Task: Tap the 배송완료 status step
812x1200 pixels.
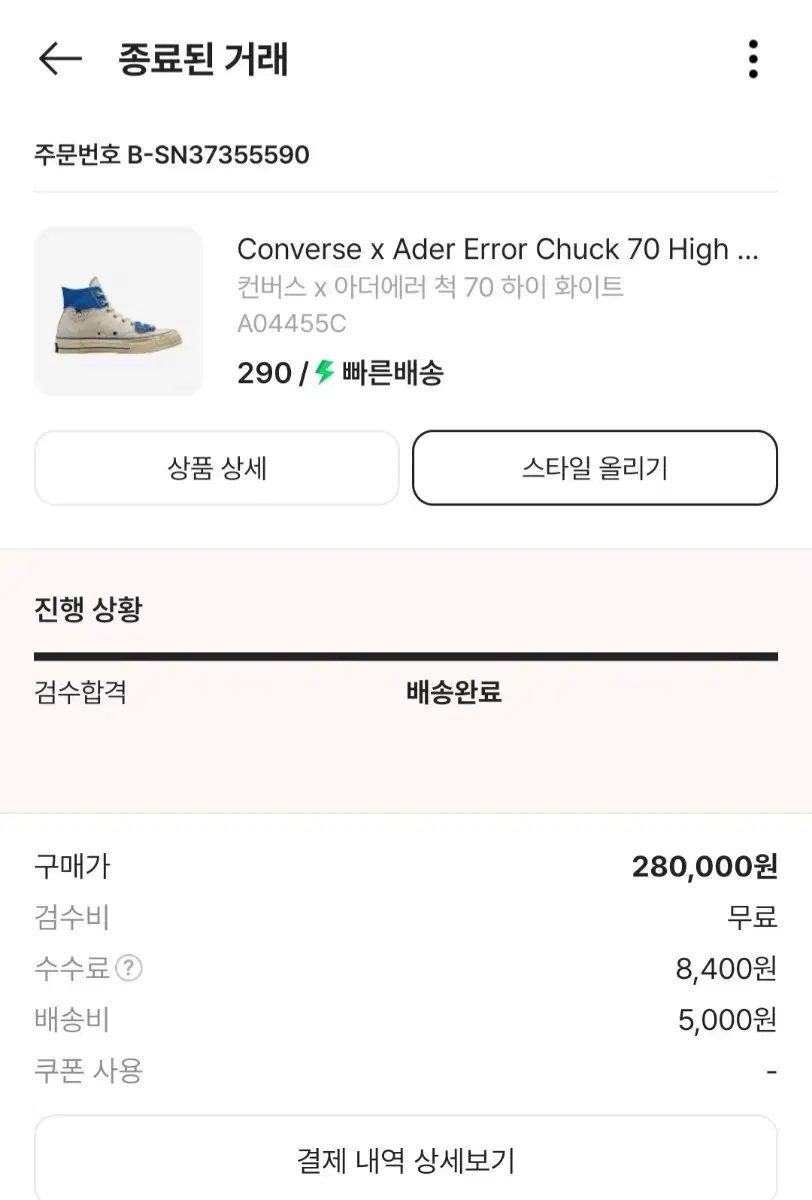Action: point(454,692)
